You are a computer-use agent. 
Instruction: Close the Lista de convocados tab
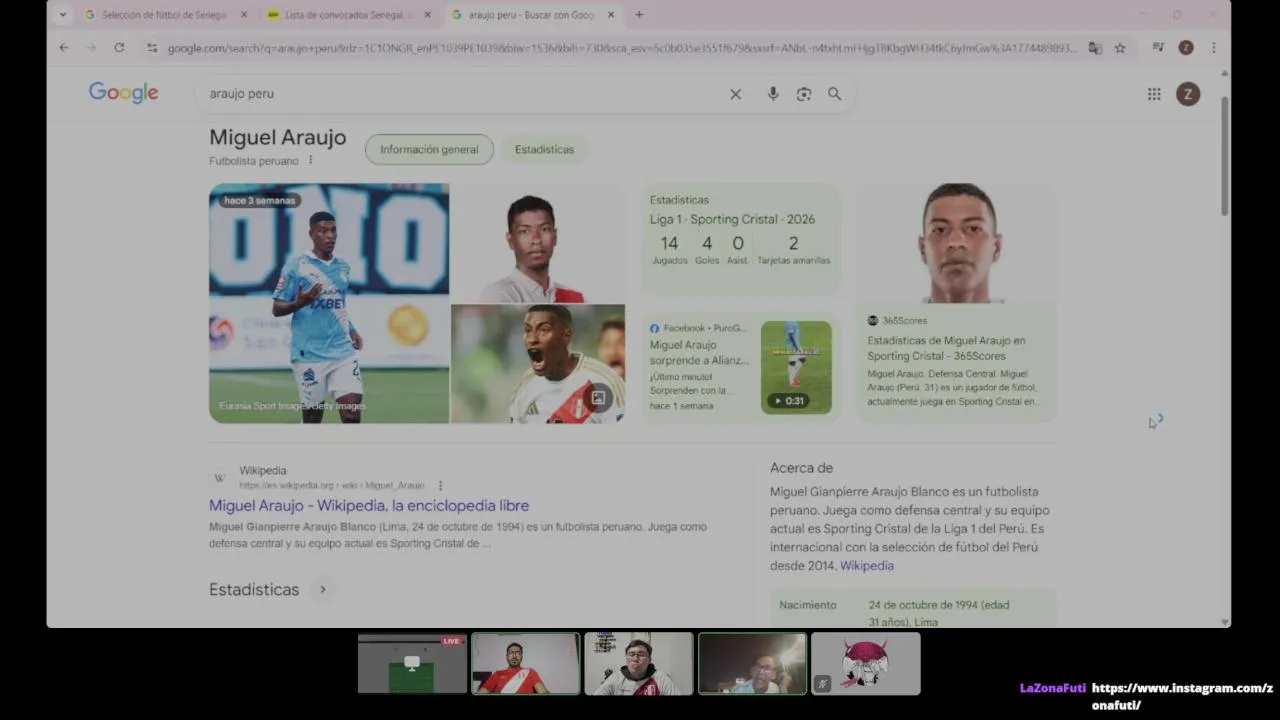point(428,15)
